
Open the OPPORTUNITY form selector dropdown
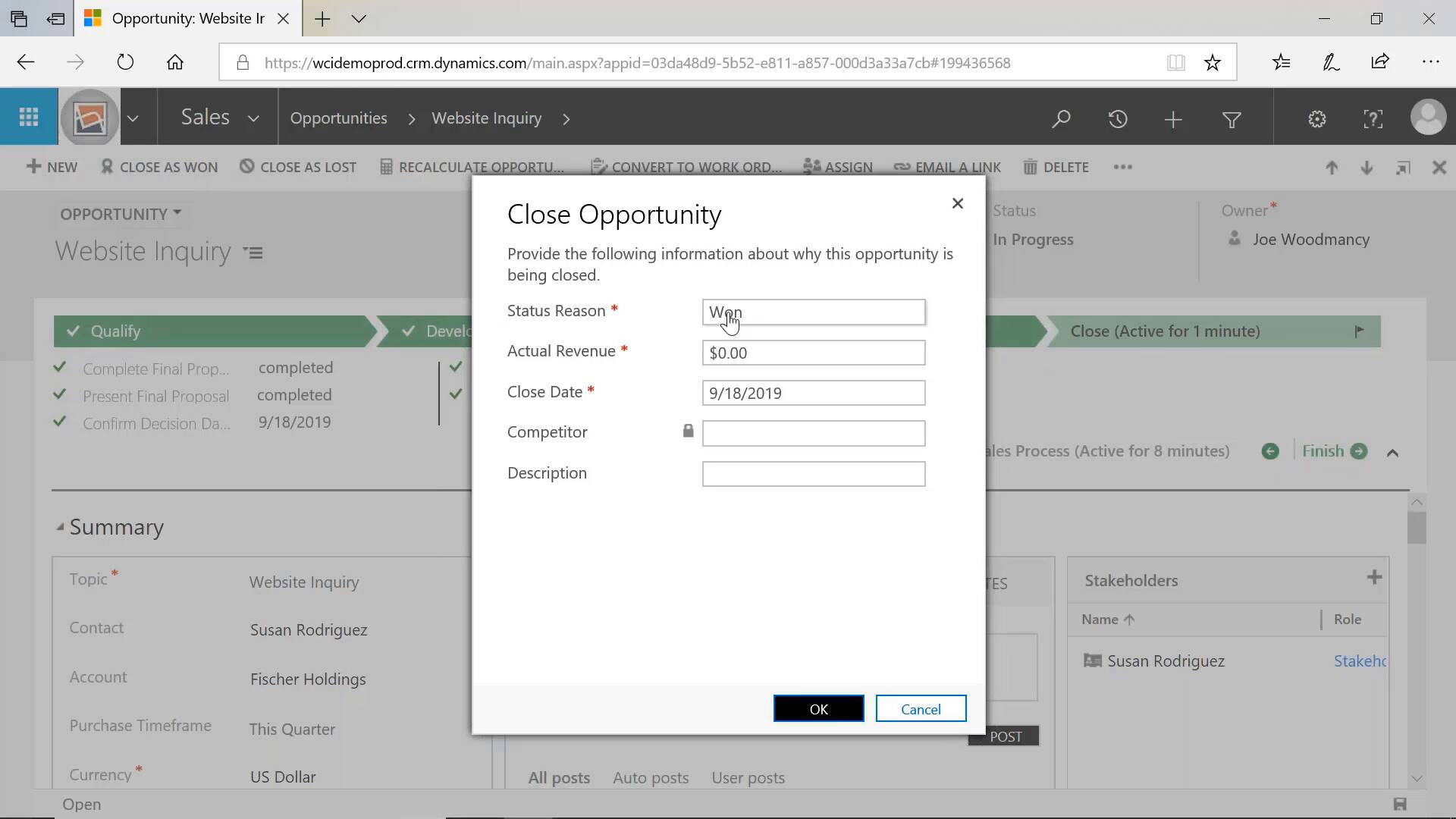(x=177, y=213)
